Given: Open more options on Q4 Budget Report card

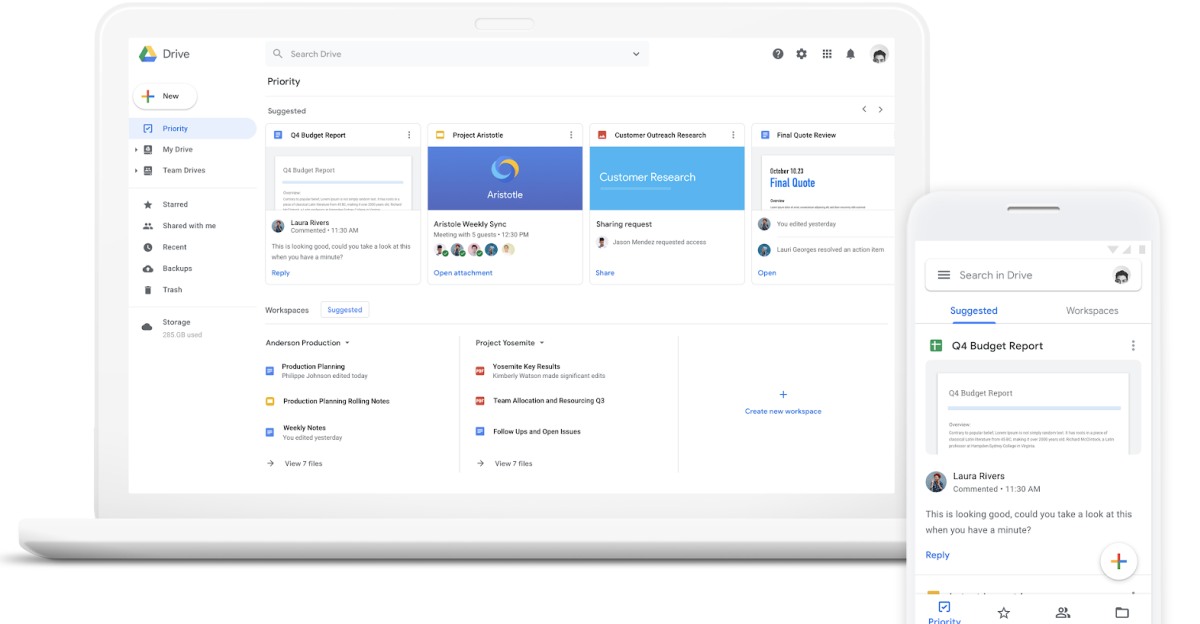Looking at the screenshot, I should 409,135.
